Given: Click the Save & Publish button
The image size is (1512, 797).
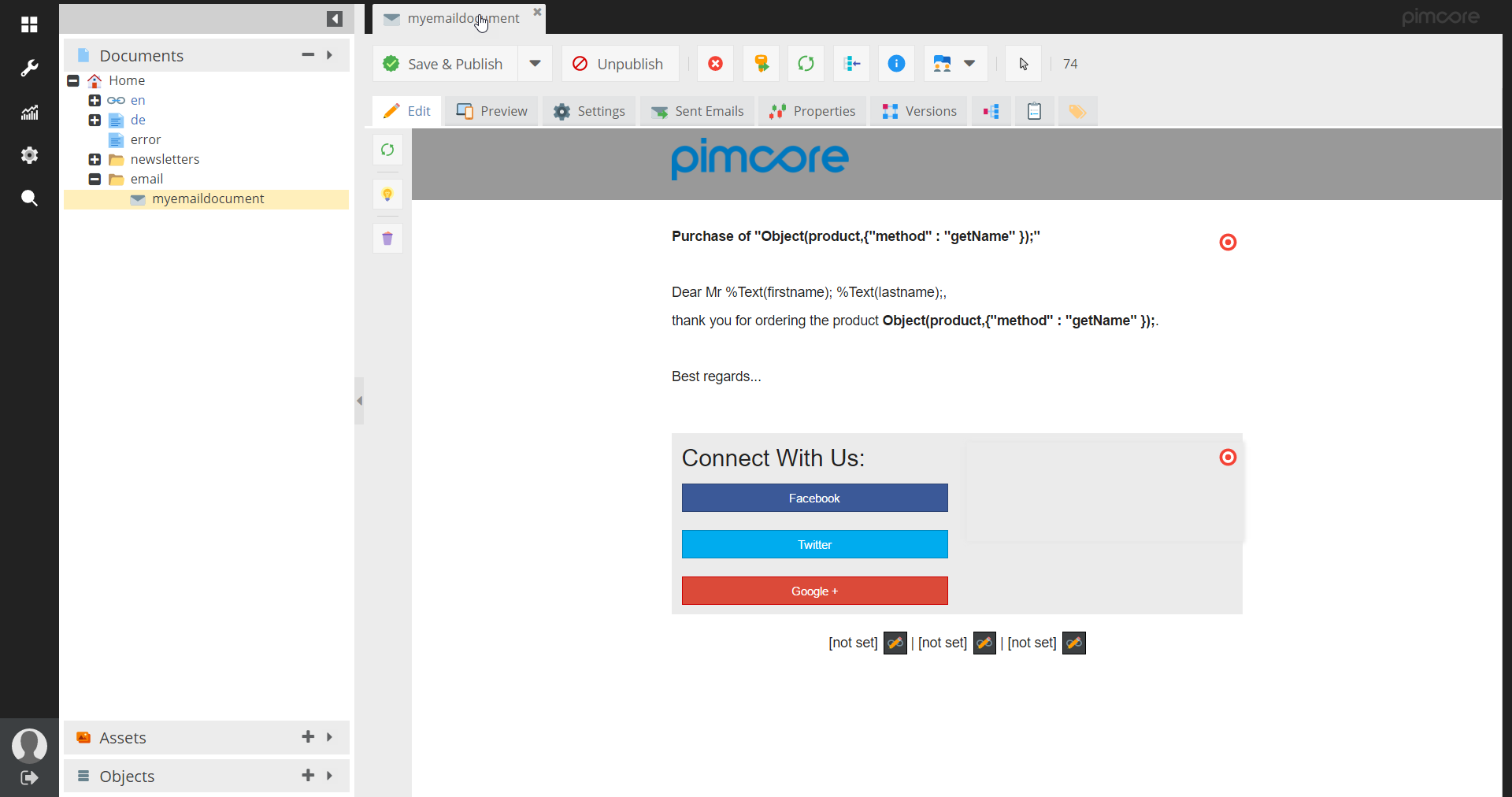Looking at the screenshot, I should (x=444, y=64).
